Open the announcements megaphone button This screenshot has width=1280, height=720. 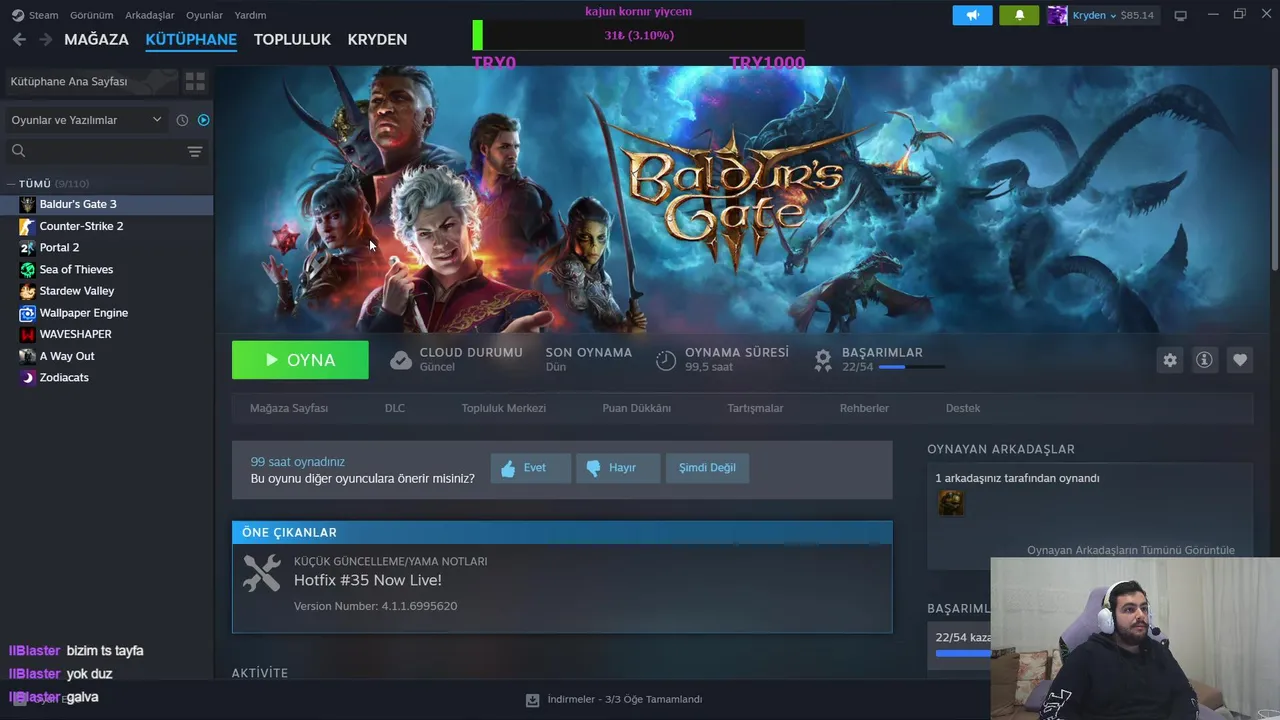point(972,15)
